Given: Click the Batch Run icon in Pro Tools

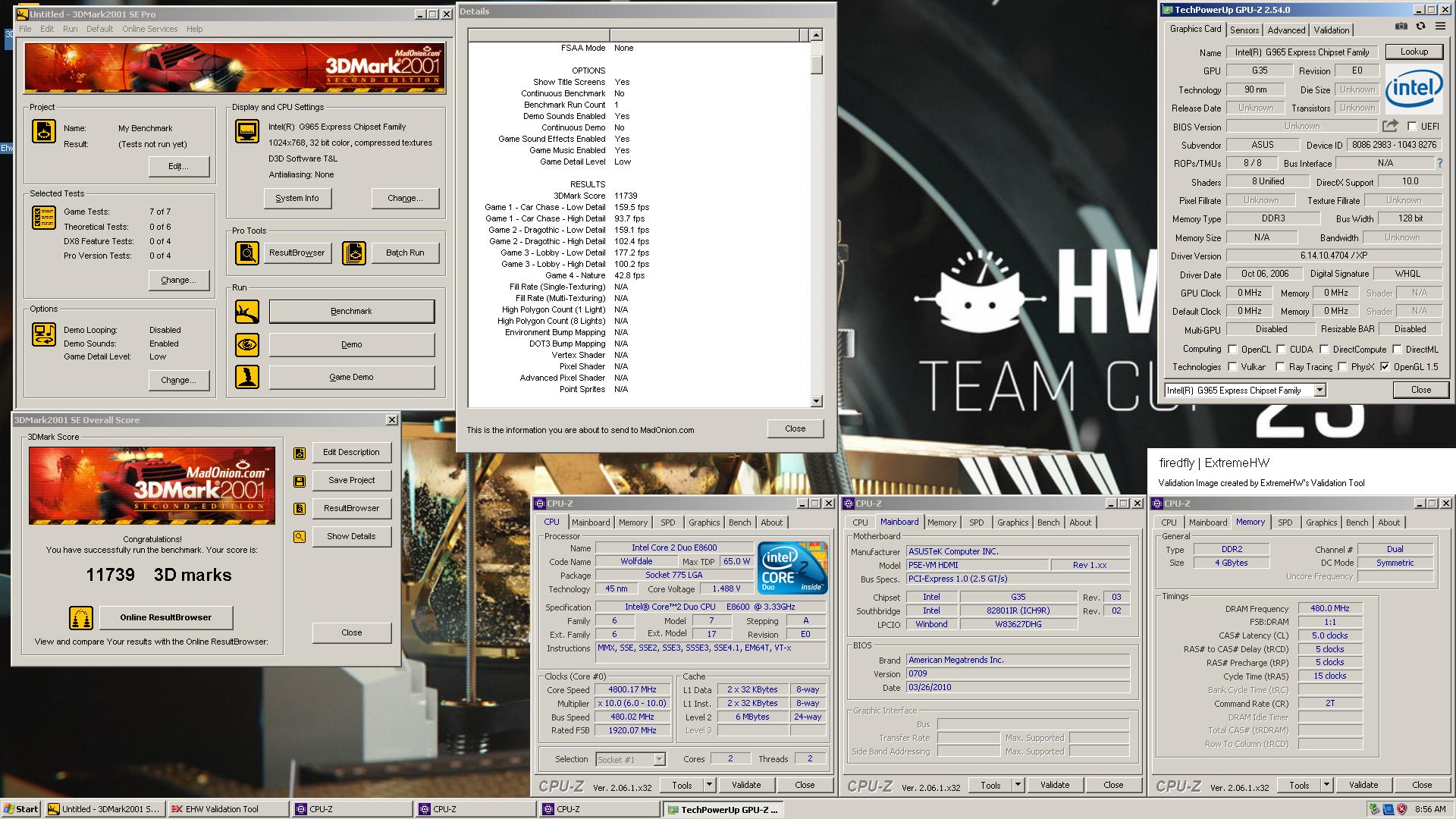Looking at the screenshot, I should (353, 253).
